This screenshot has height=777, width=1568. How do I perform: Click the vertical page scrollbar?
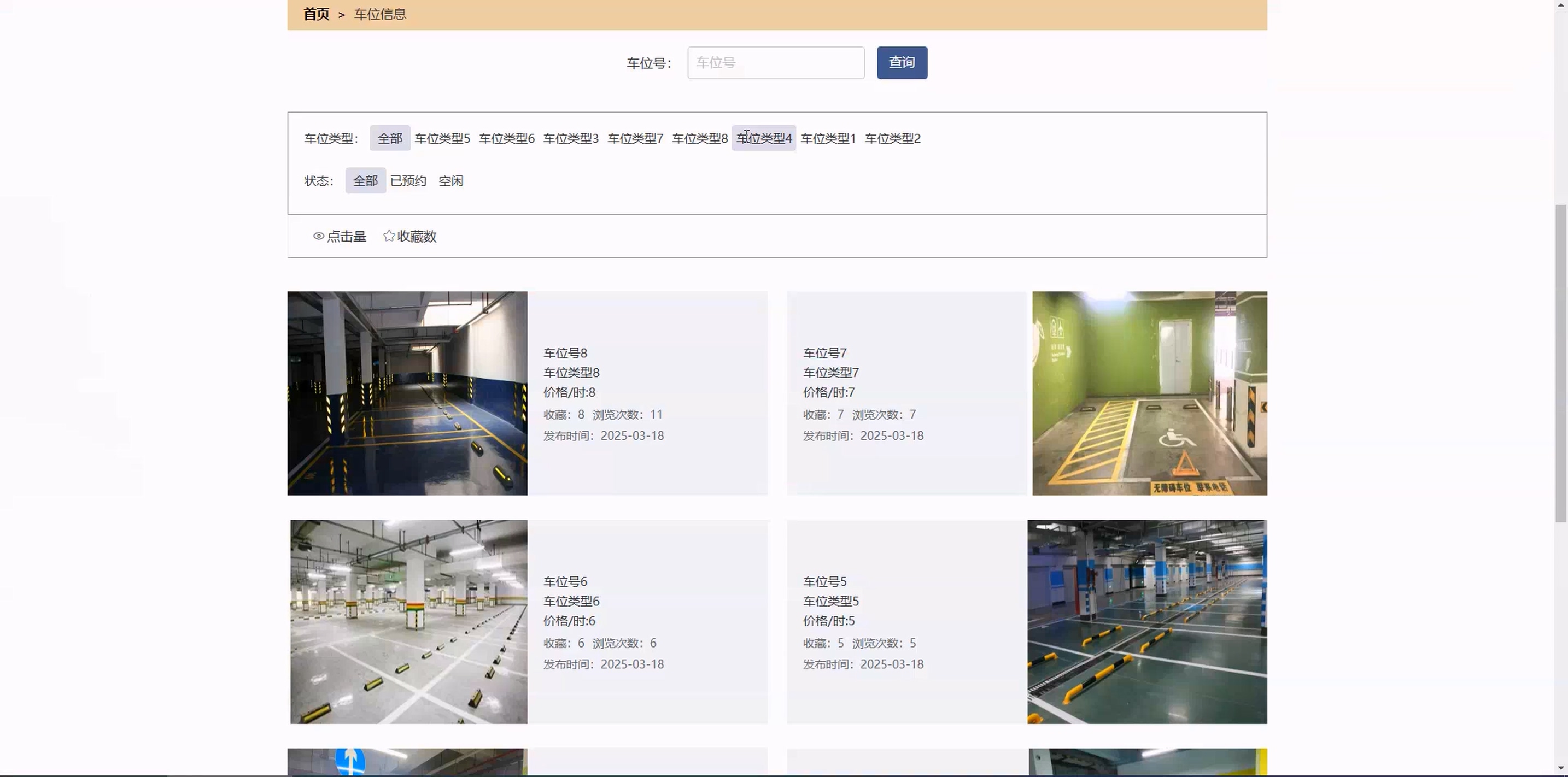tap(1561, 363)
